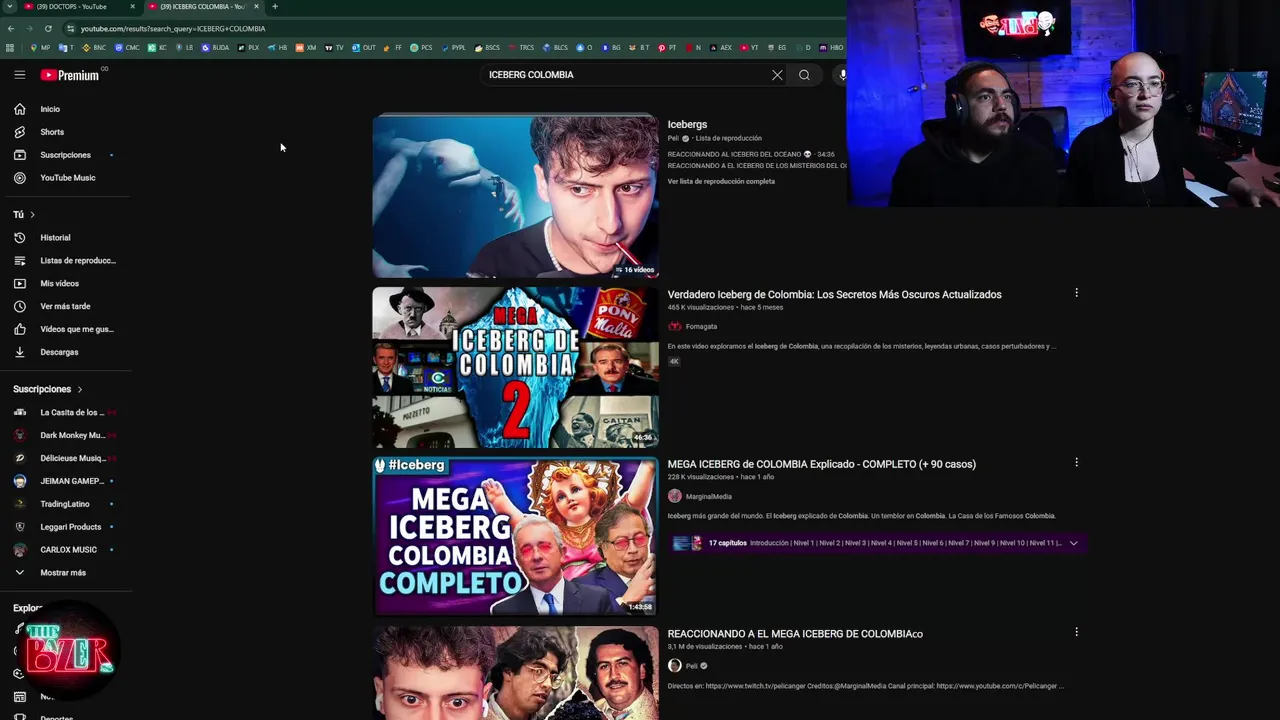
Task: Click the browser address bar URL
Action: click(x=173, y=29)
